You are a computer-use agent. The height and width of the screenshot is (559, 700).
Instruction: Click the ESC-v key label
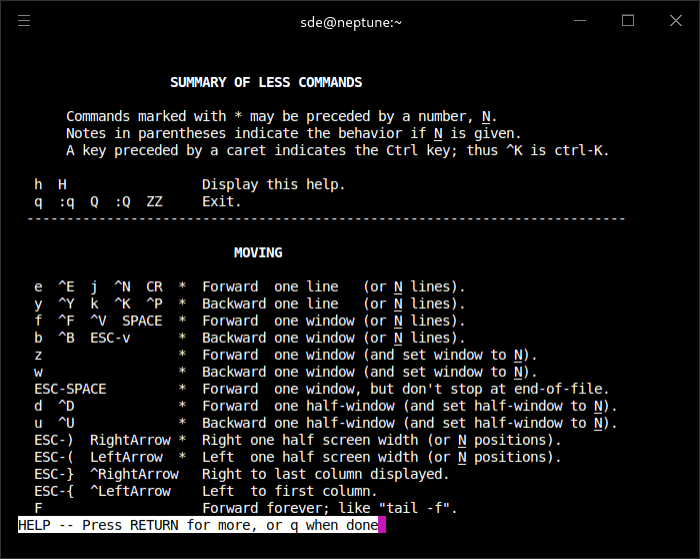pyautogui.click(x=110, y=338)
